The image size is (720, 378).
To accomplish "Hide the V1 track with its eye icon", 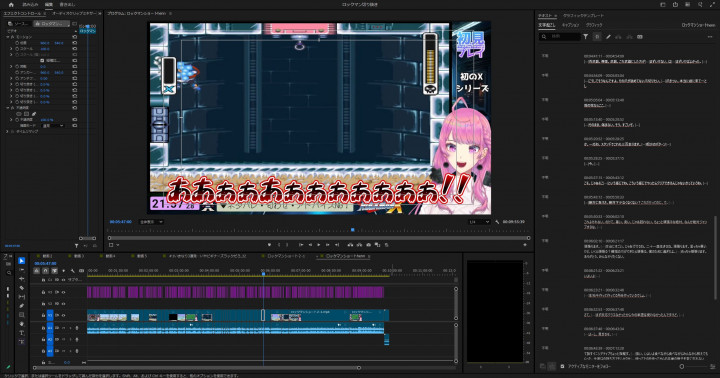I will (63, 316).
